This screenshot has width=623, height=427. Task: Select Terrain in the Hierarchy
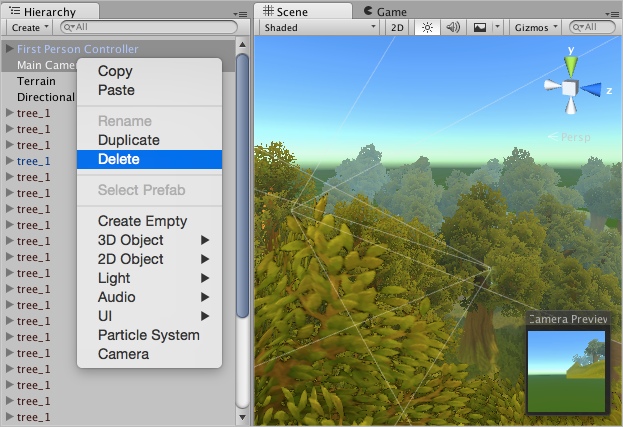[36, 81]
